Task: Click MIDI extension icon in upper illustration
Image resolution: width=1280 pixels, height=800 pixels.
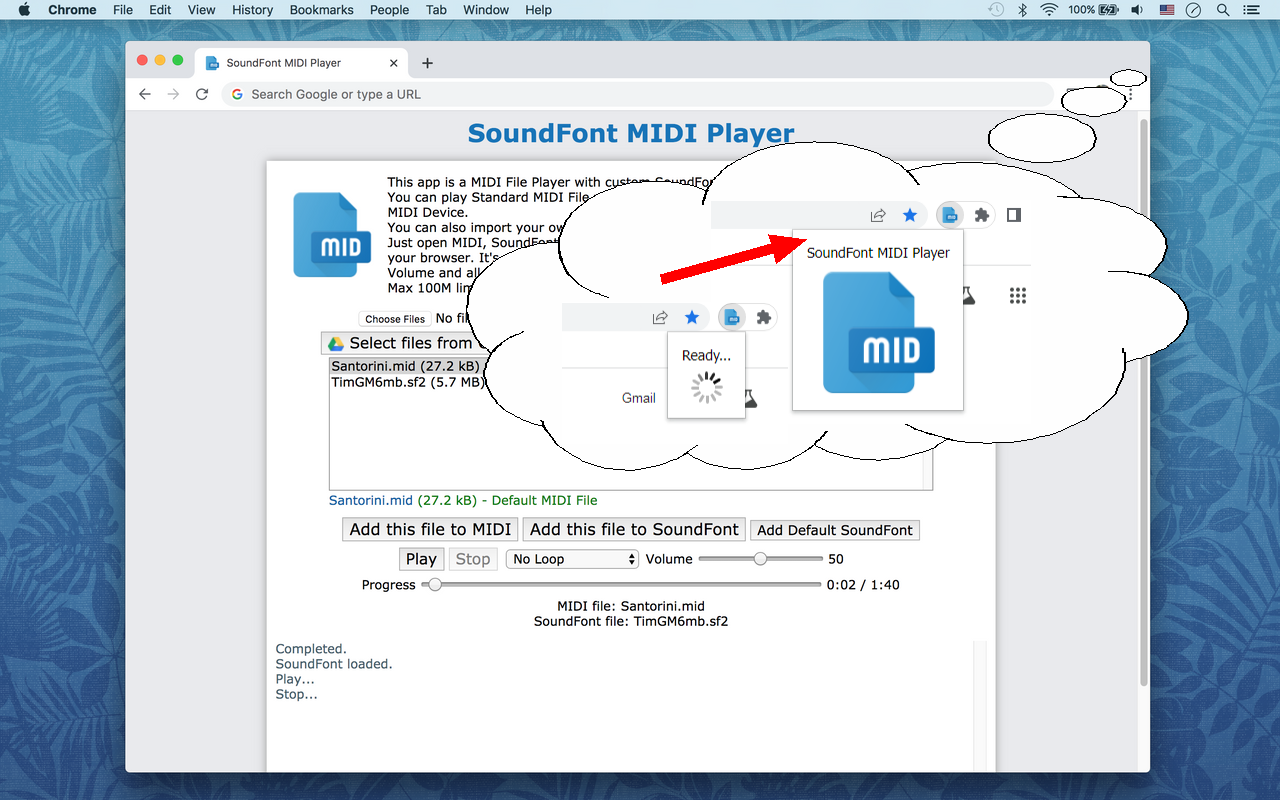Action: [951, 215]
